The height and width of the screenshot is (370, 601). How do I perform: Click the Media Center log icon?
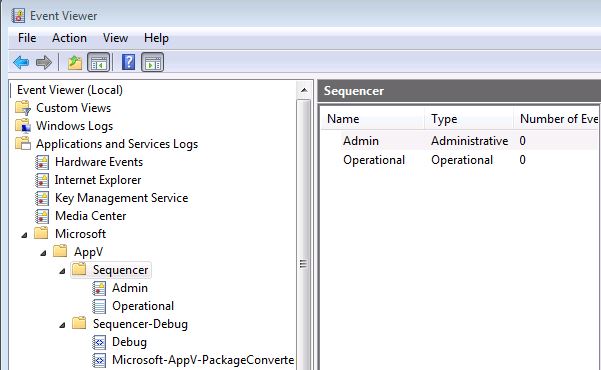tap(42, 216)
